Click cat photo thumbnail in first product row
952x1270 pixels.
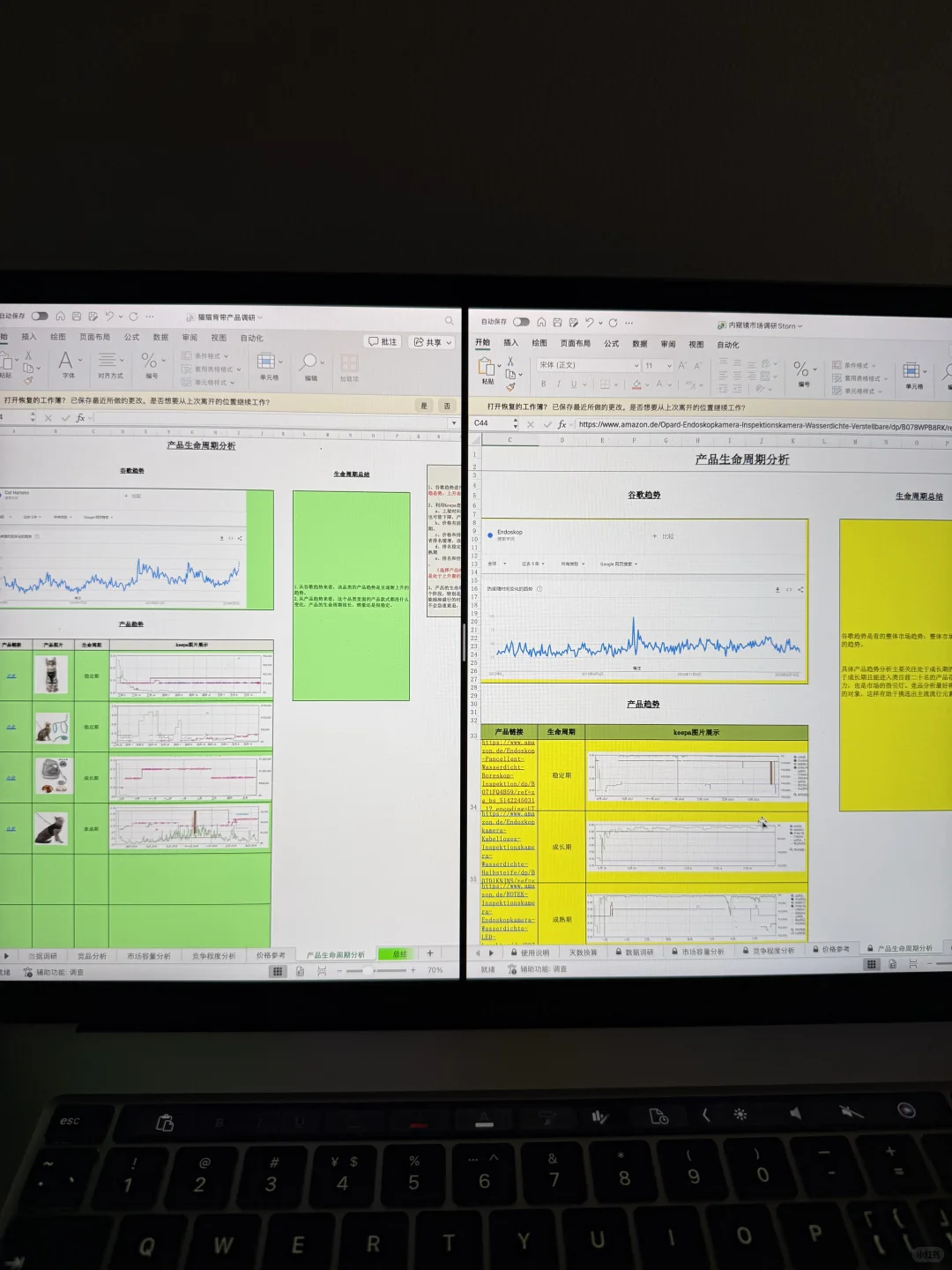click(51, 676)
